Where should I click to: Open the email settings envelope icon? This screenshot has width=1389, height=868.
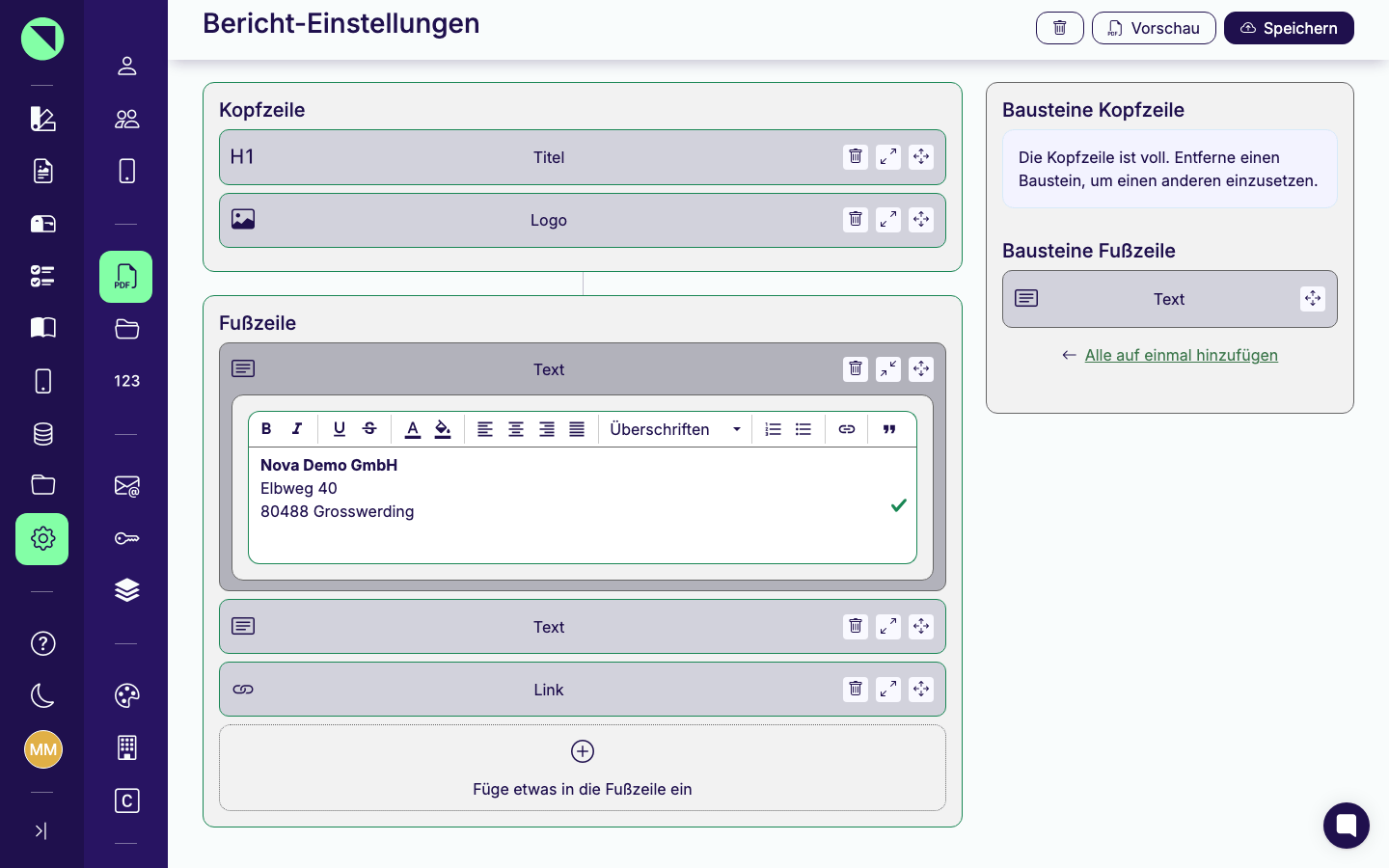(x=126, y=486)
